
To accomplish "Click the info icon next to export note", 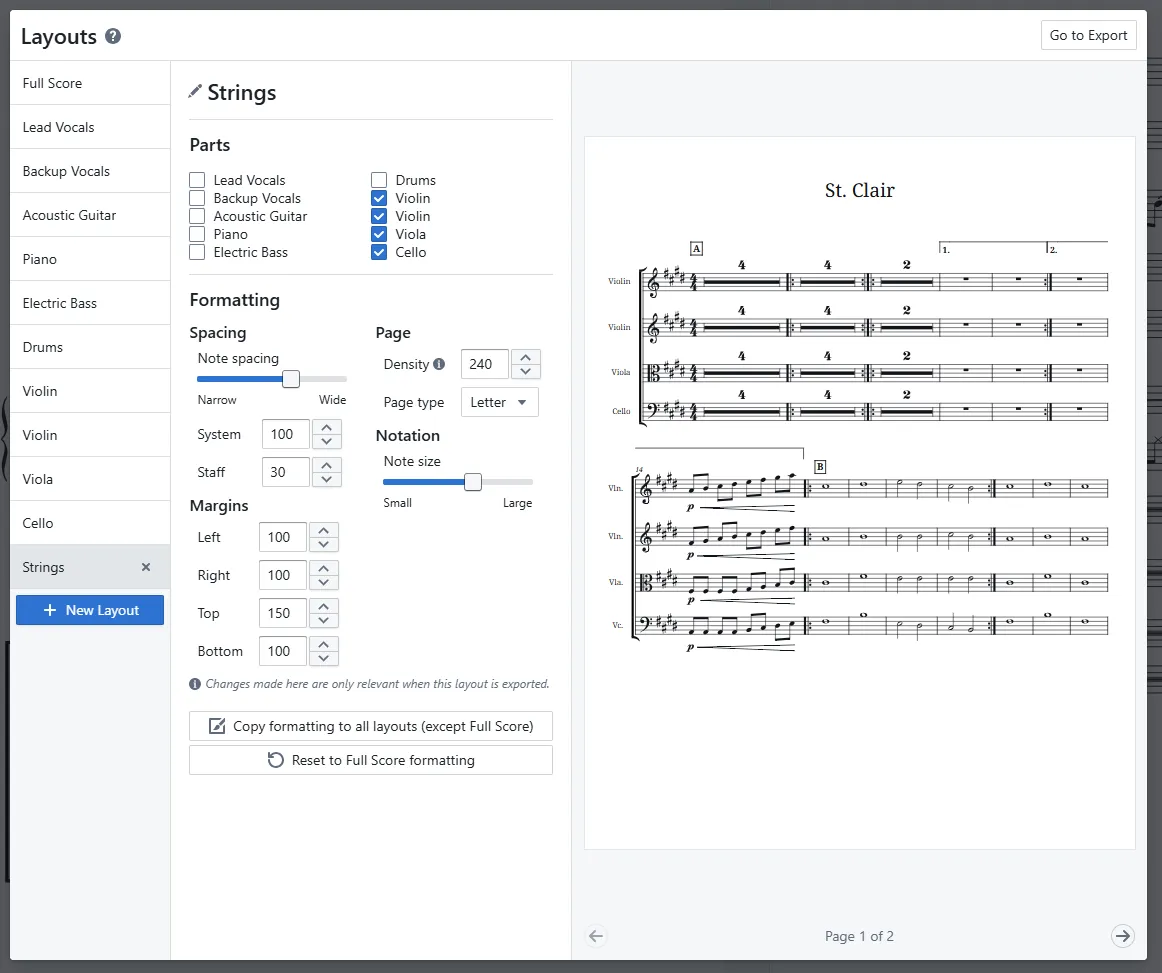I will [x=194, y=684].
